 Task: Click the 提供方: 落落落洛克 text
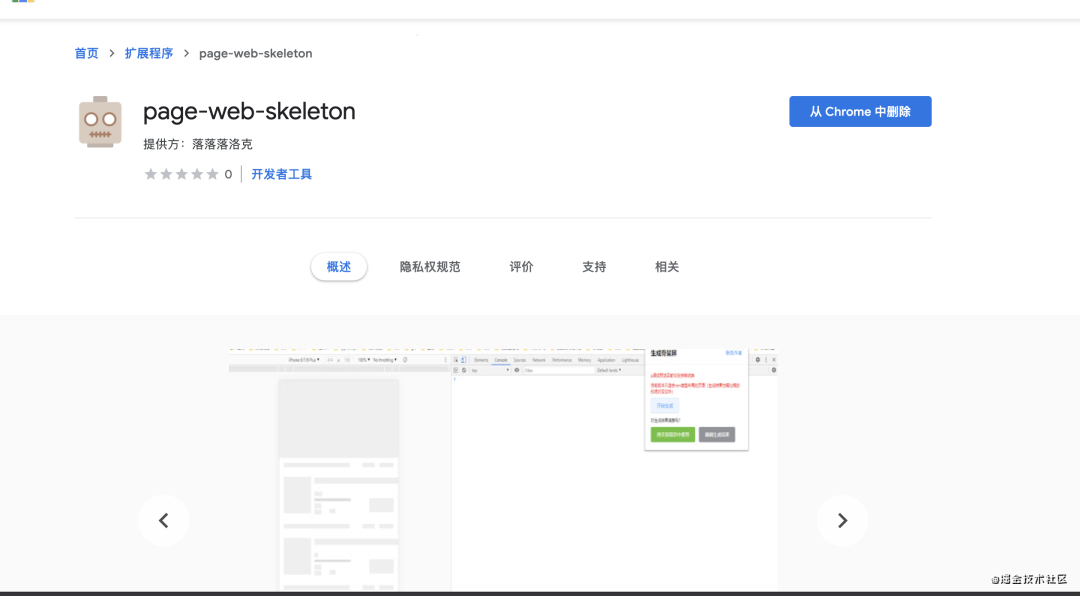pyautogui.click(x=198, y=144)
